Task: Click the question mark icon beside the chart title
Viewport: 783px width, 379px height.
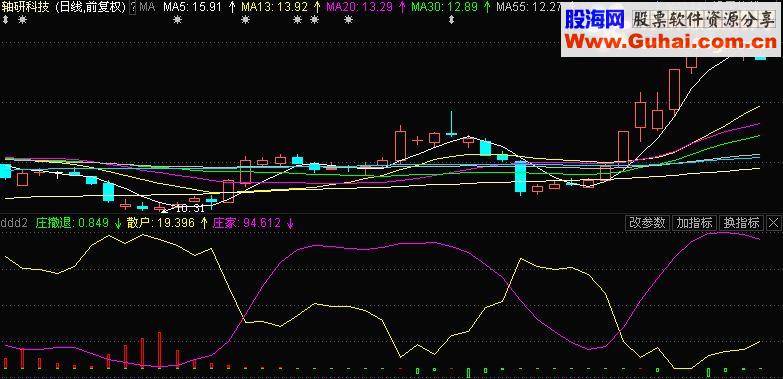Action: pos(133,7)
